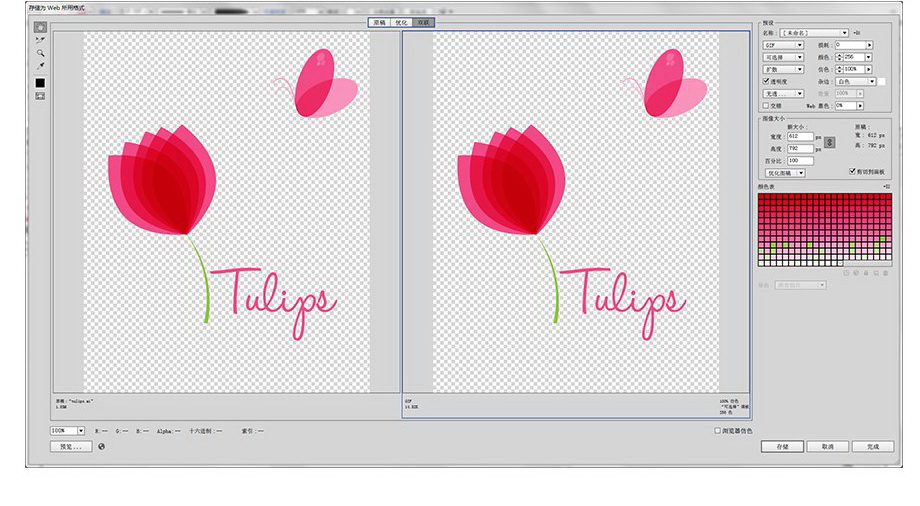Enable the 交错 interlaced checkbox
Viewport: 920px width, 506px height.
pyautogui.click(x=766, y=105)
